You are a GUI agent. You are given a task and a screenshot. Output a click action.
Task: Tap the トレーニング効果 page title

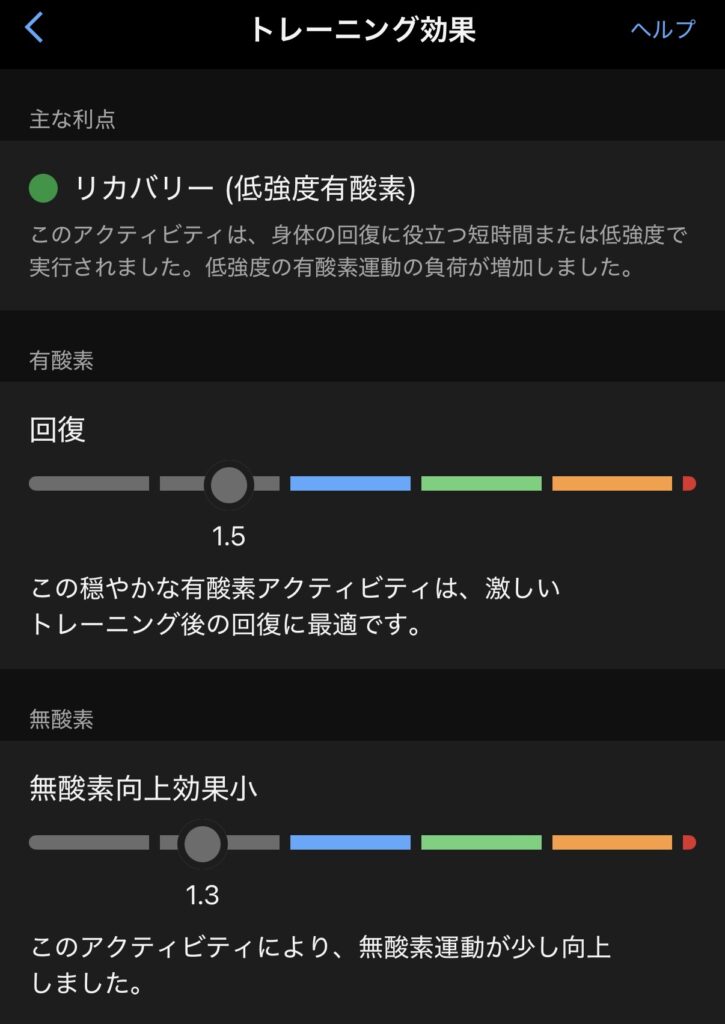tap(362, 29)
